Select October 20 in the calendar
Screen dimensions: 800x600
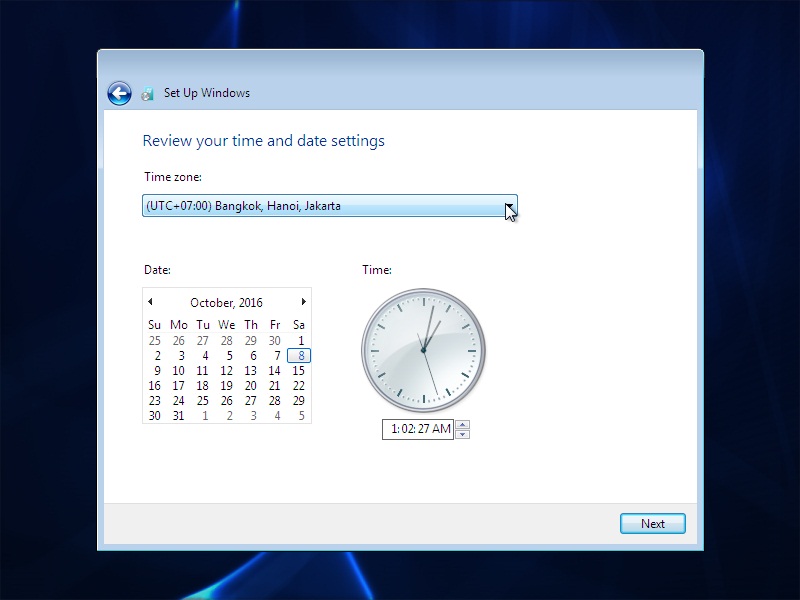pyautogui.click(x=251, y=386)
